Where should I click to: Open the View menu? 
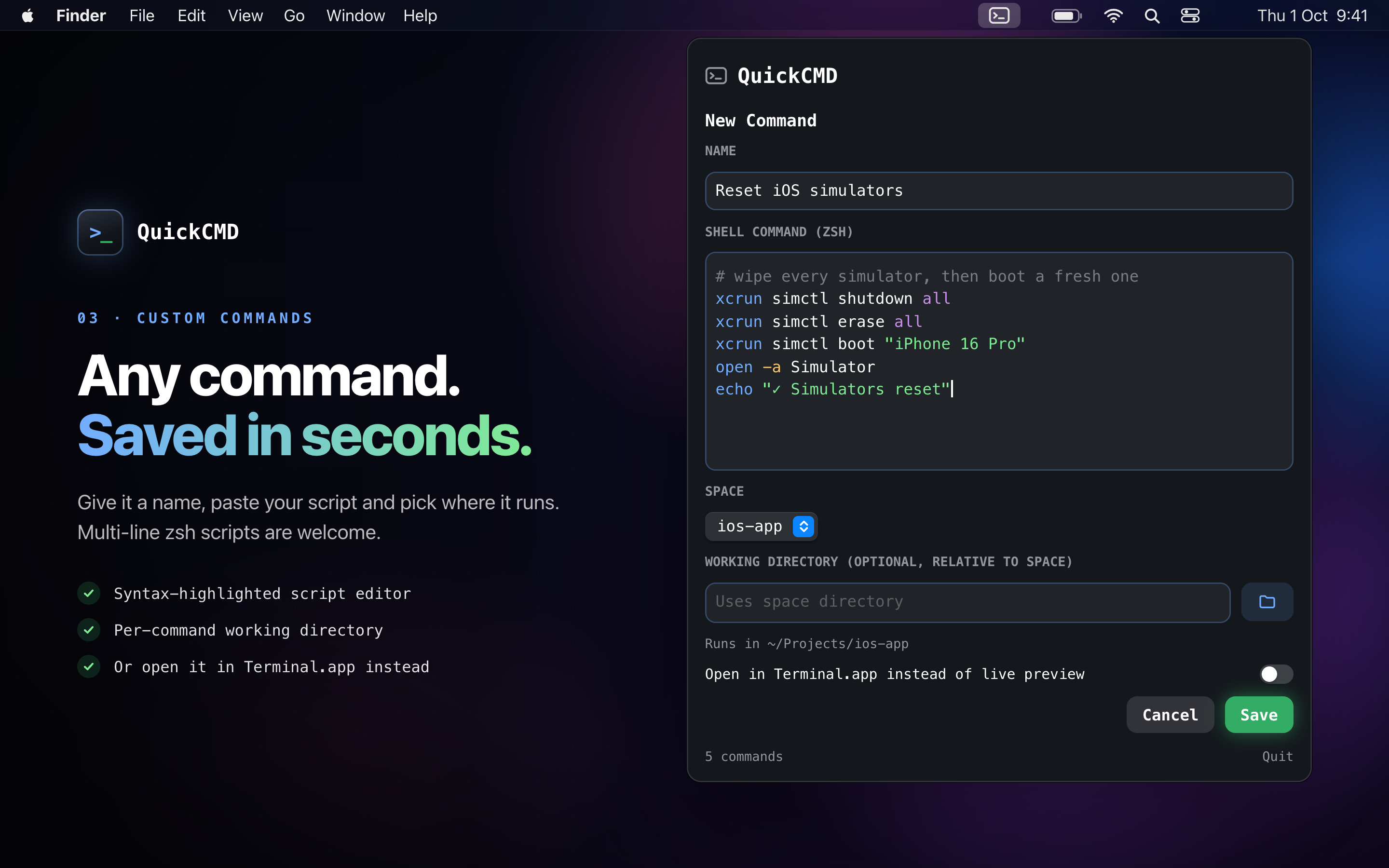(245, 15)
